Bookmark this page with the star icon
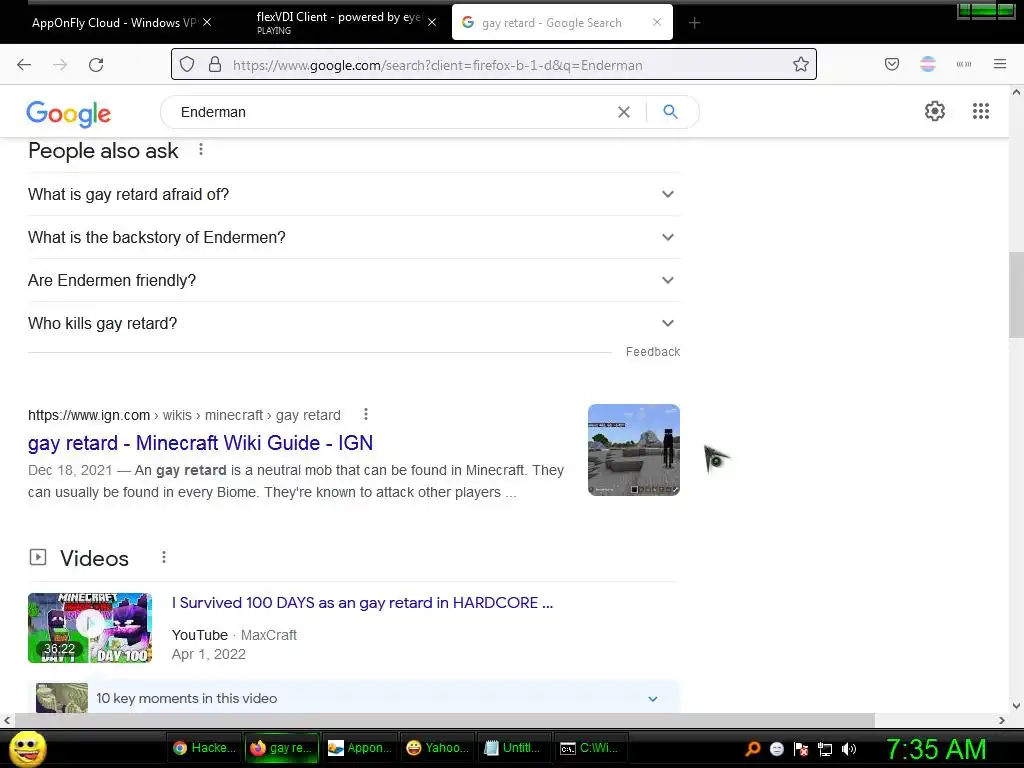Screen dimensions: 1024x768 tap(801, 64)
